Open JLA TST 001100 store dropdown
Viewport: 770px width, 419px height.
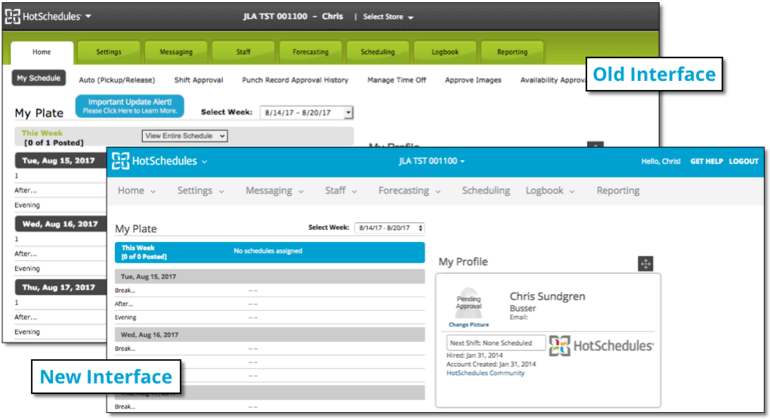[x=432, y=161]
